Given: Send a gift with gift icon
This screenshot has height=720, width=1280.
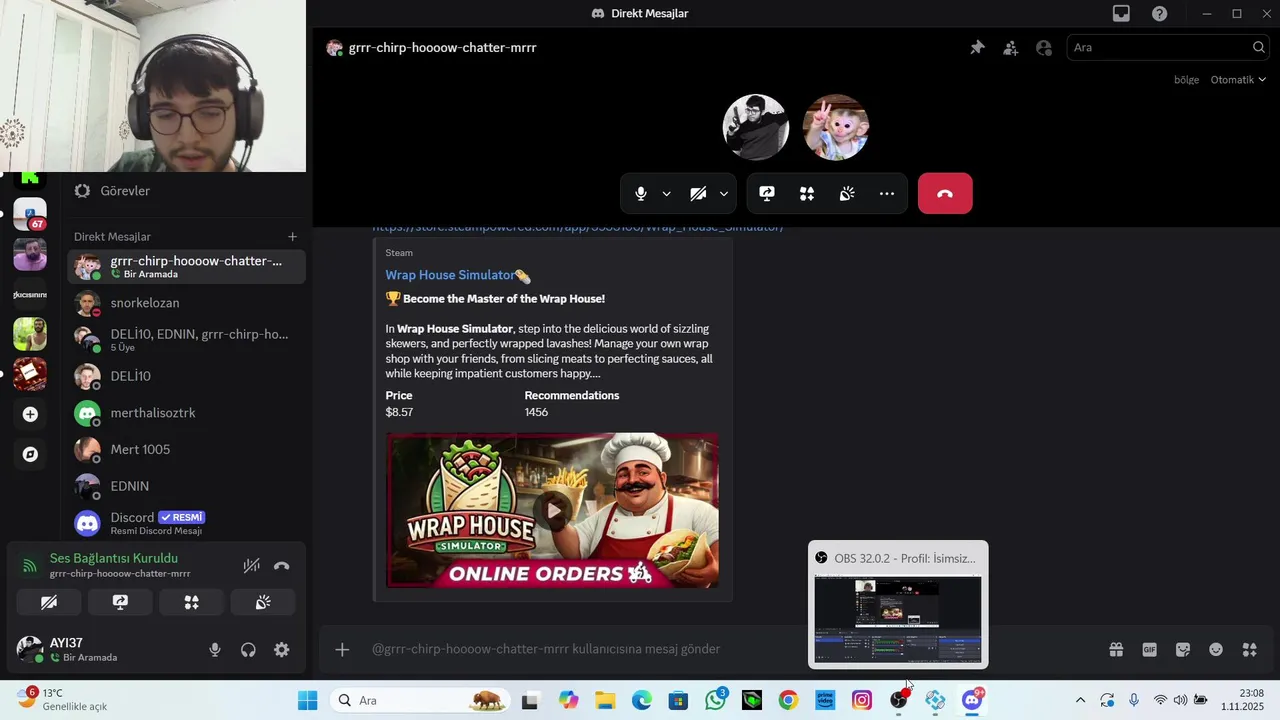Looking at the screenshot, I should [1116, 649].
